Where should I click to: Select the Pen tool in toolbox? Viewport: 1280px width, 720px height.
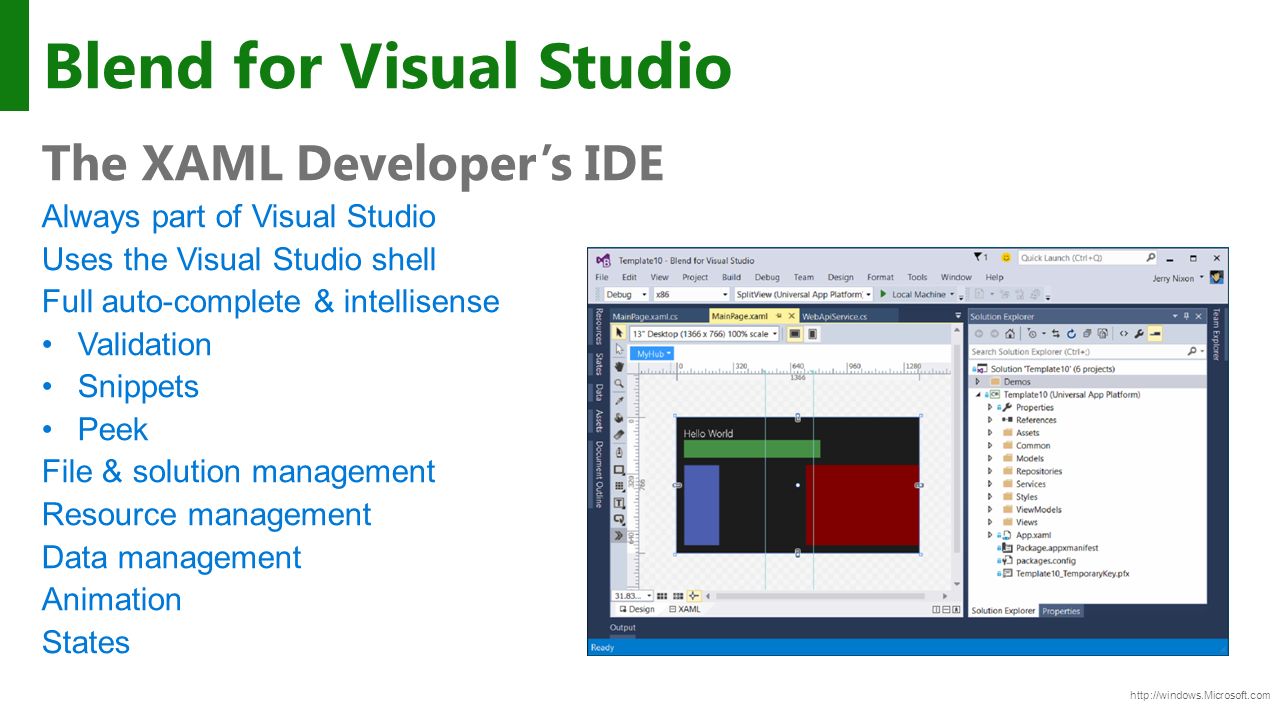[619, 452]
